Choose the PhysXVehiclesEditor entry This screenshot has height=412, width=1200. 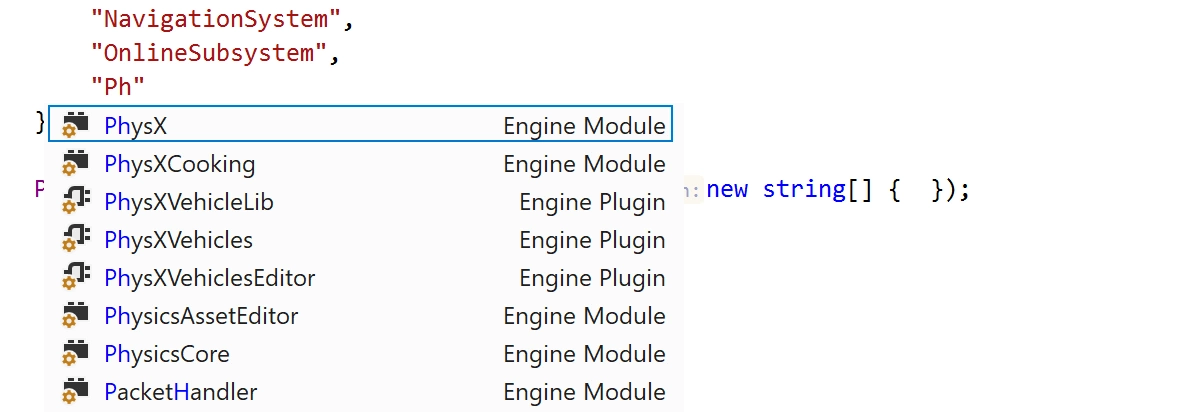click(359, 277)
